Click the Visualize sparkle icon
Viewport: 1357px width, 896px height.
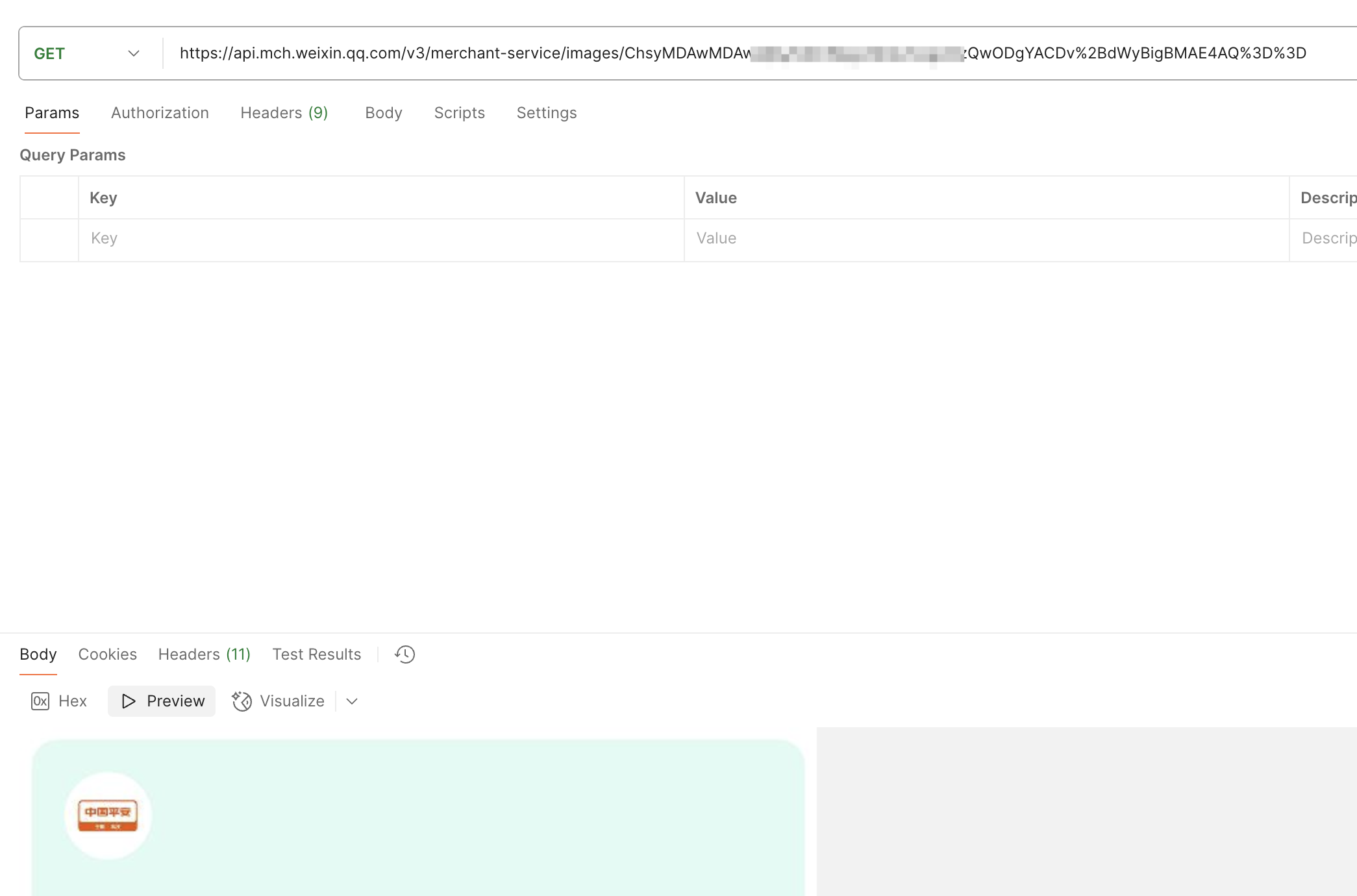(242, 701)
